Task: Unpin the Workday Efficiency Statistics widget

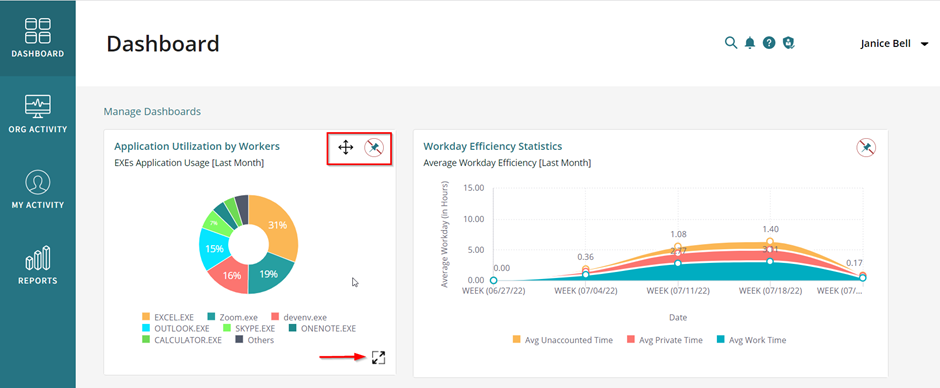Action: 866,148
